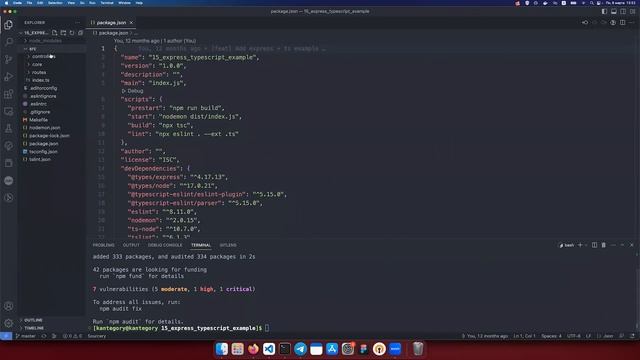Split the terminal panel
The height and width of the screenshot is (360, 640).
point(594,245)
